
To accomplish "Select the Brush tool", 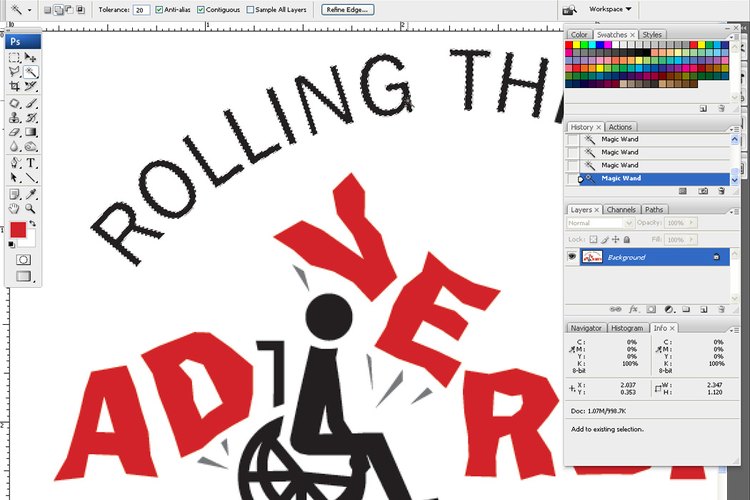I will [31, 103].
